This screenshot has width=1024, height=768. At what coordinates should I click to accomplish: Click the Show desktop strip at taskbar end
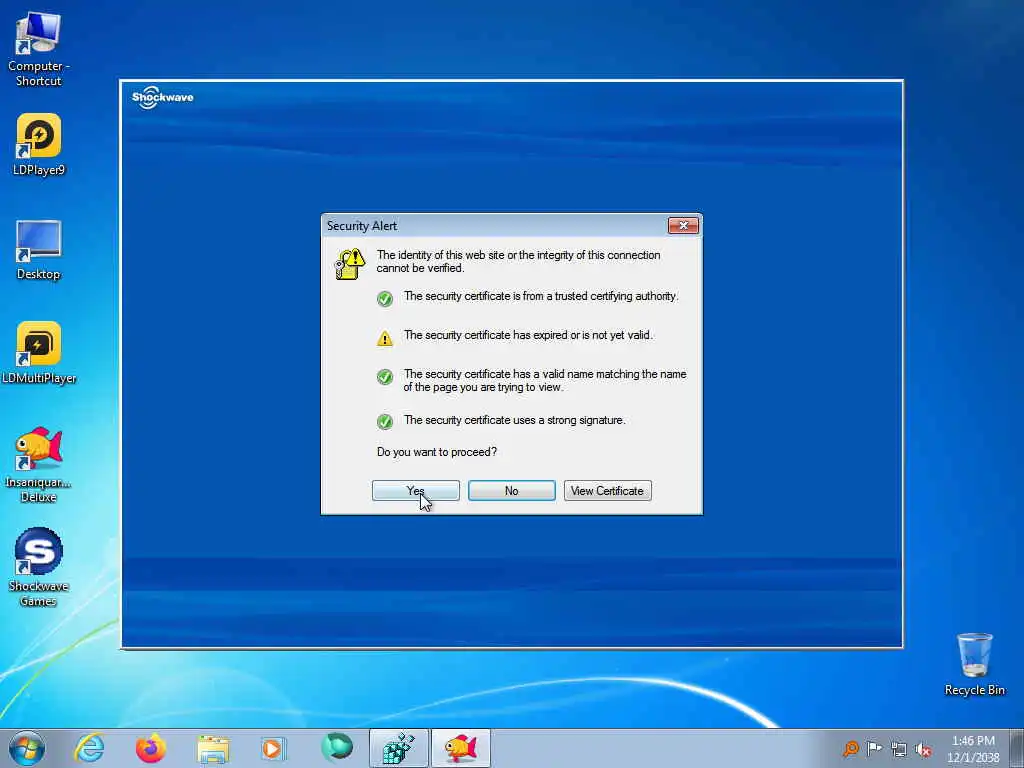[1016, 748]
